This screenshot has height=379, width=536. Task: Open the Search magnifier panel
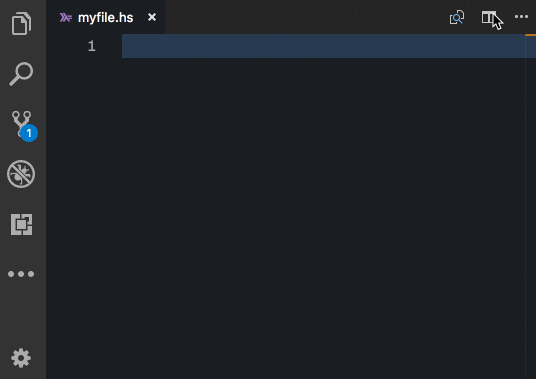[21, 73]
